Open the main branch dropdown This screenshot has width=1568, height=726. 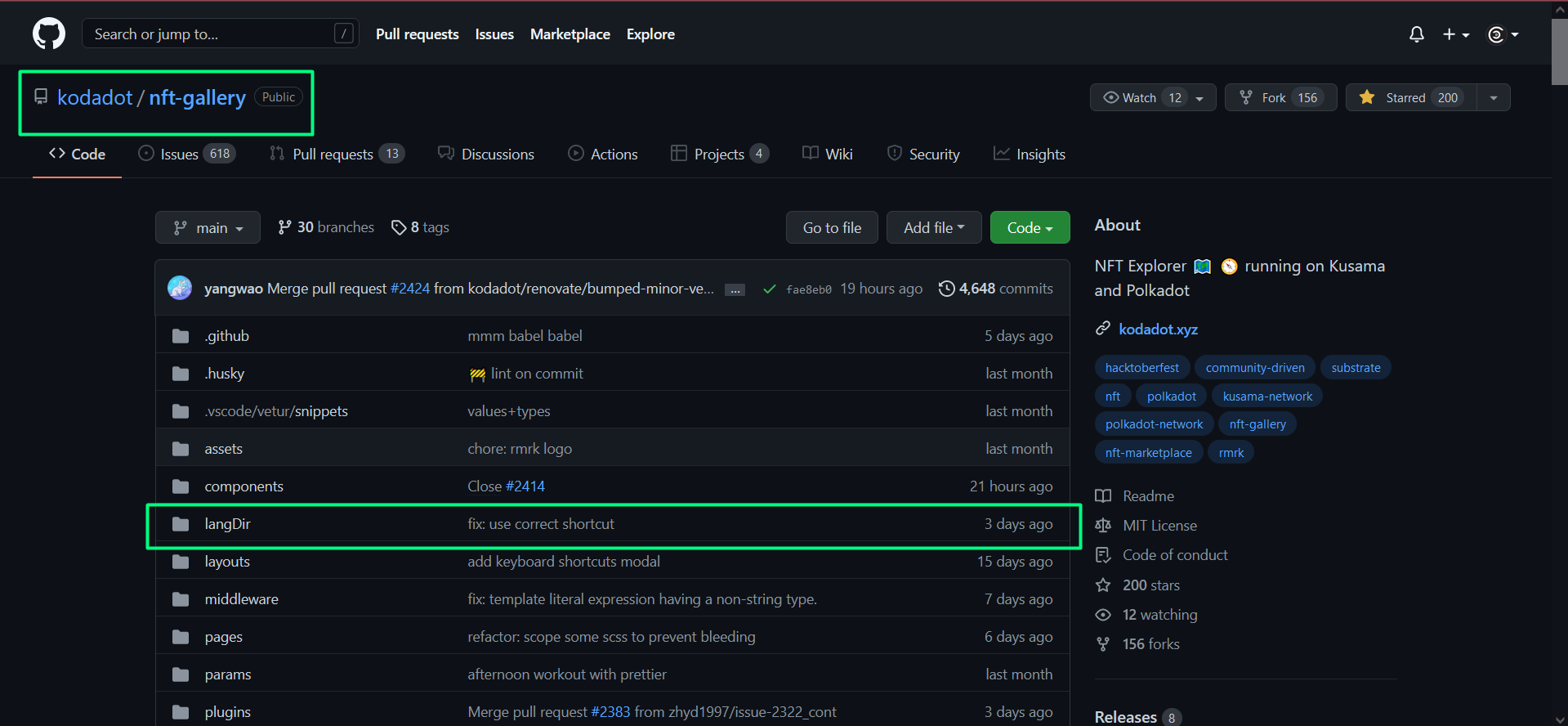click(x=208, y=228)
